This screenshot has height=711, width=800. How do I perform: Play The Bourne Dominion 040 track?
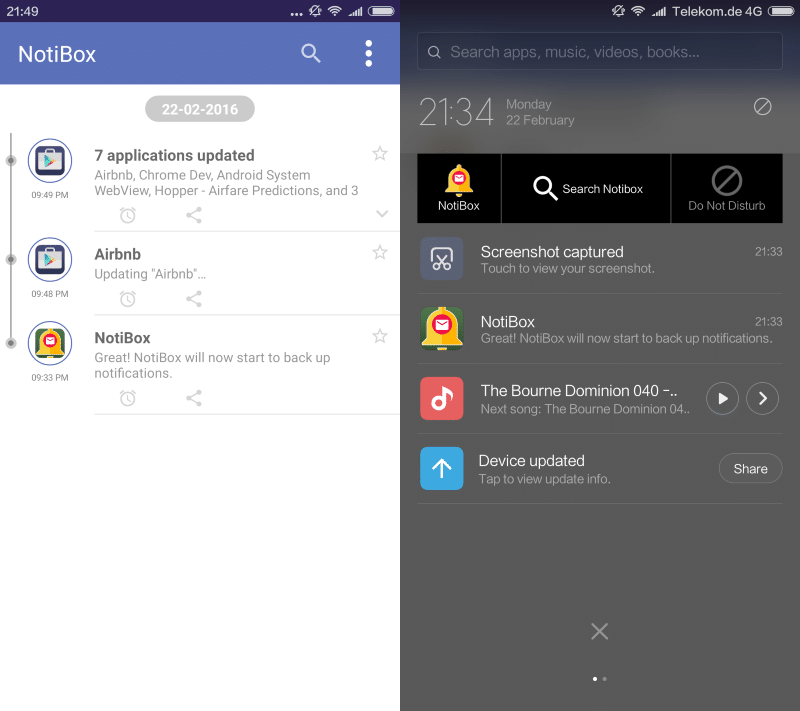coord(722,398)
